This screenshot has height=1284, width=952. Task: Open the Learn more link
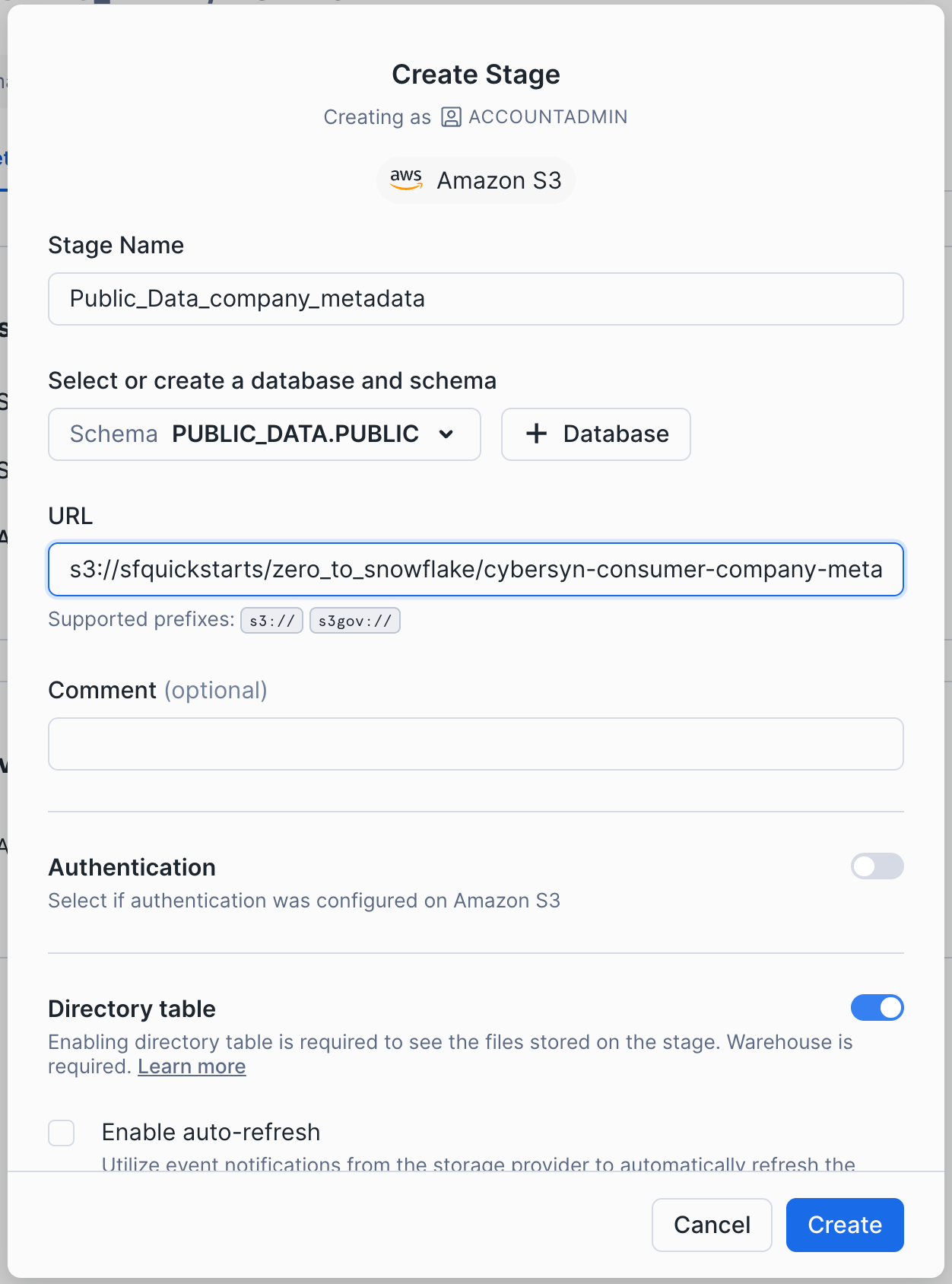coord(191,1066)
